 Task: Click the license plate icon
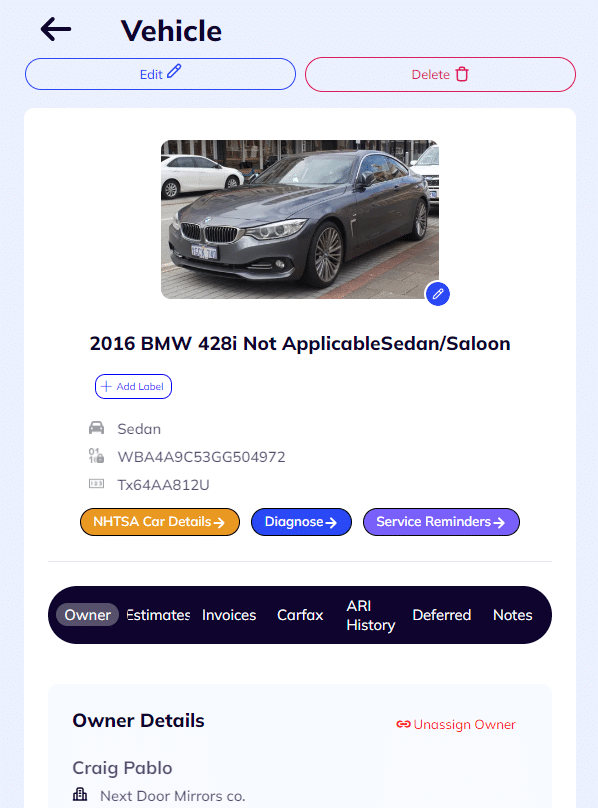tap(96, 483)
